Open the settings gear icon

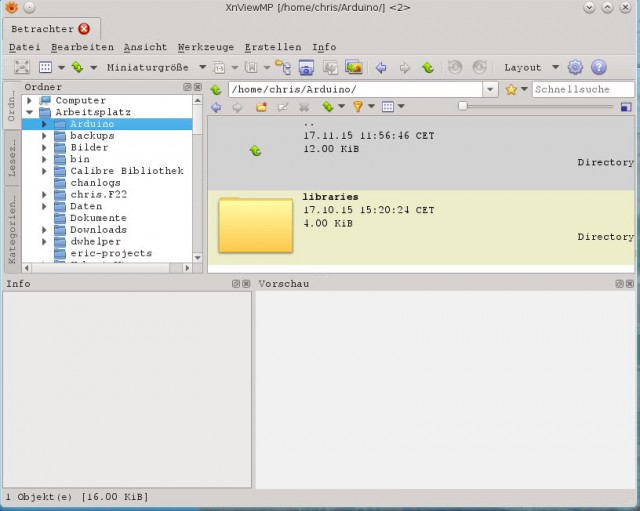[575, 67]
